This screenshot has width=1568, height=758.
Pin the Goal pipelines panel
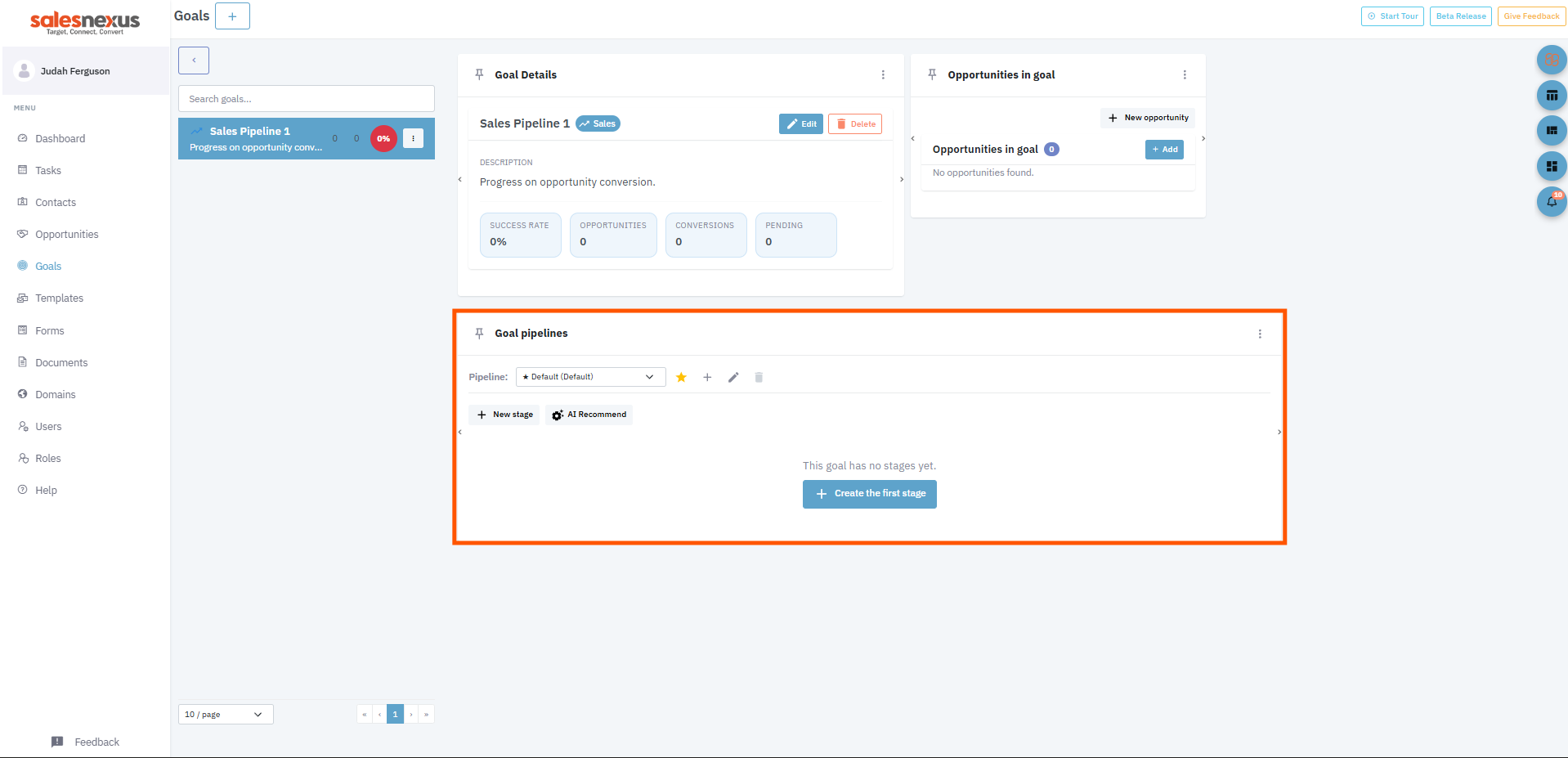479,334
